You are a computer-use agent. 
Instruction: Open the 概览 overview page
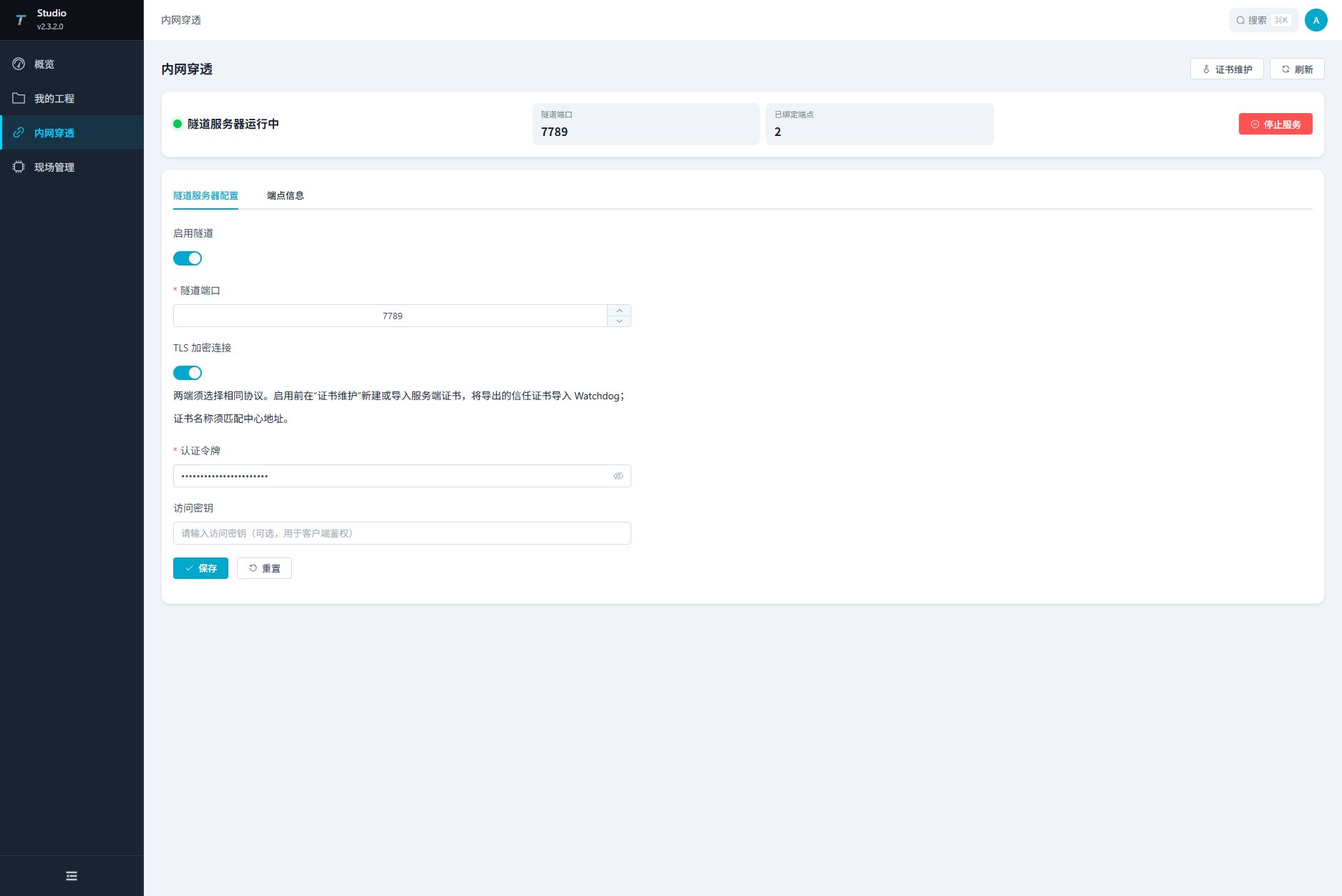pos(72,64)
